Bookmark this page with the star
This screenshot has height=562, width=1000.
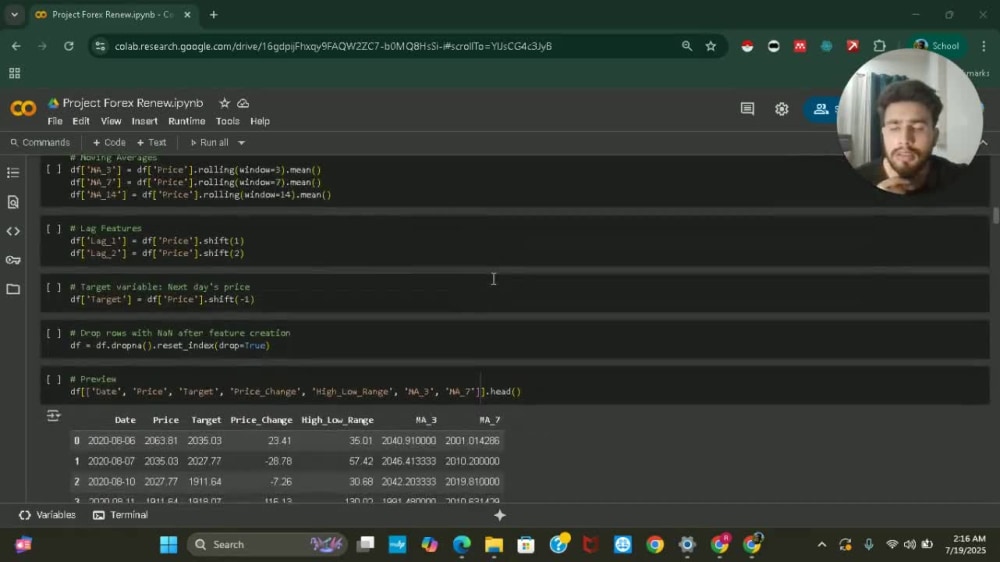coord(710,46)
